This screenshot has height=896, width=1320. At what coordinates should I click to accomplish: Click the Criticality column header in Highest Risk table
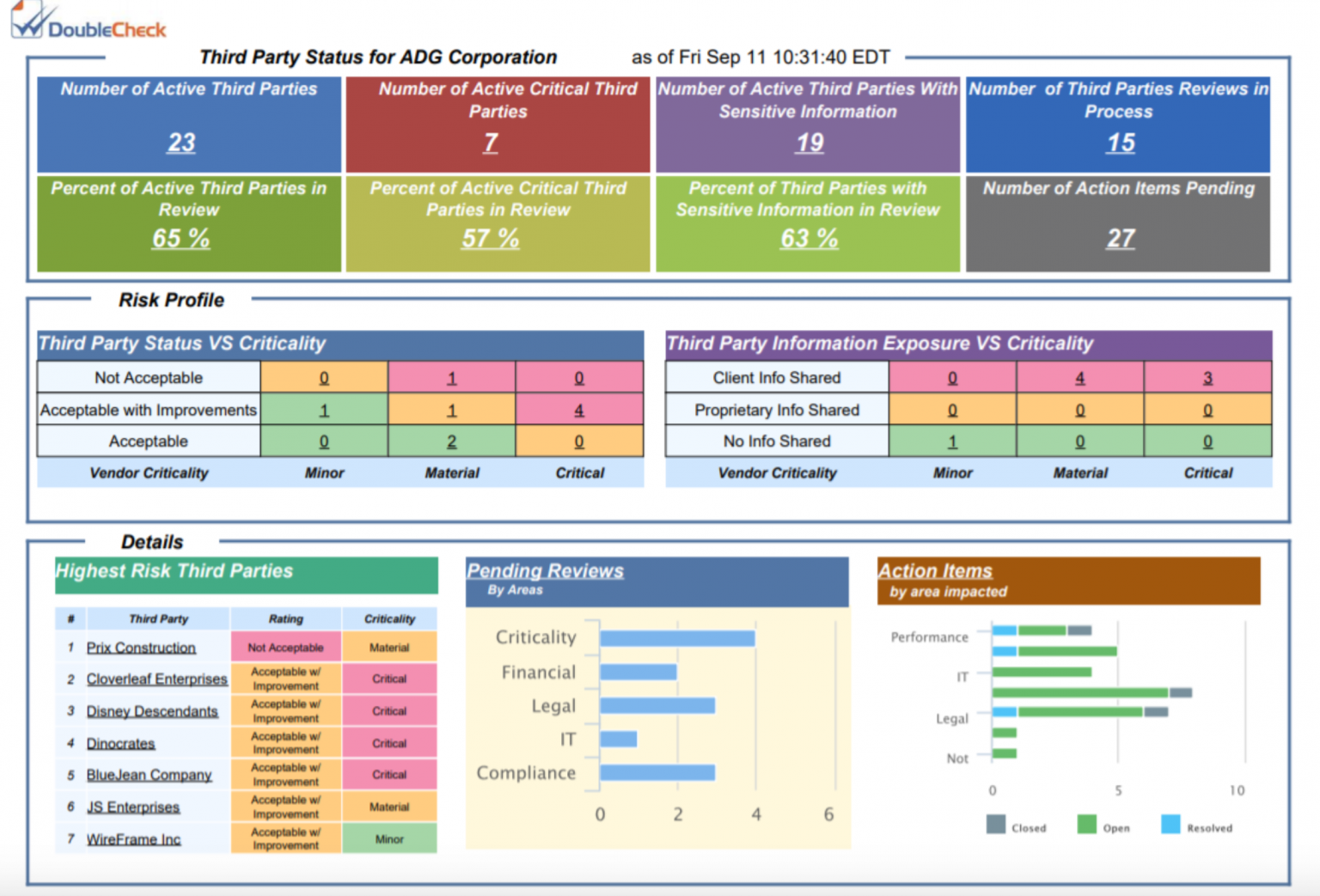389,619
